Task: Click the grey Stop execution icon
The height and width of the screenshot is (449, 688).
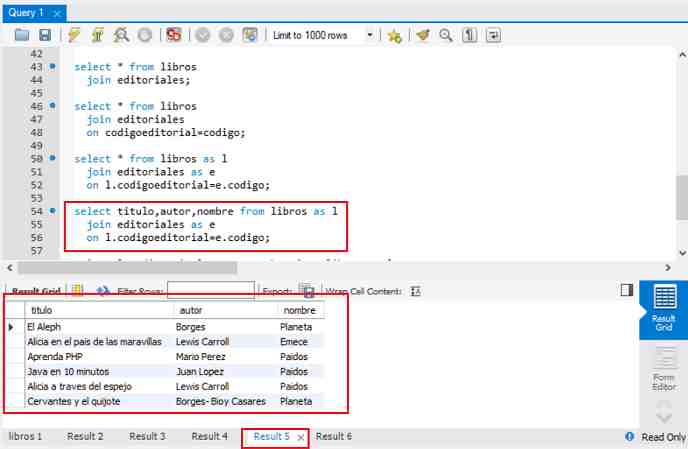Action: [145, 35]
